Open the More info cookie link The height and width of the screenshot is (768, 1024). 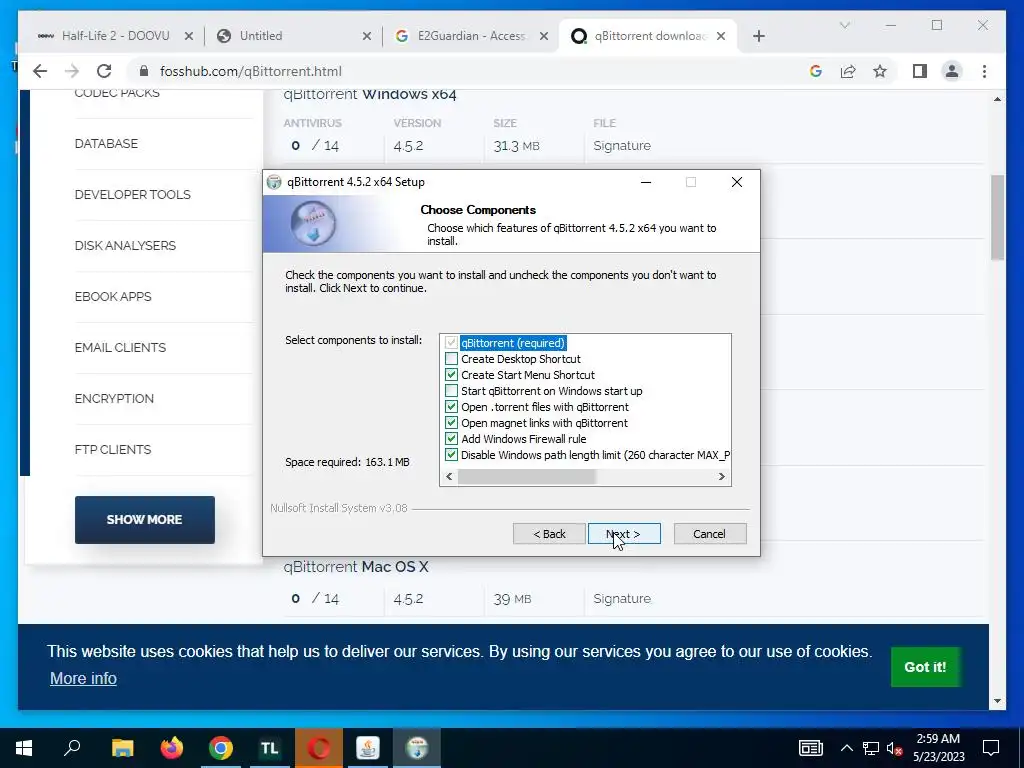(x=84, y=679)
